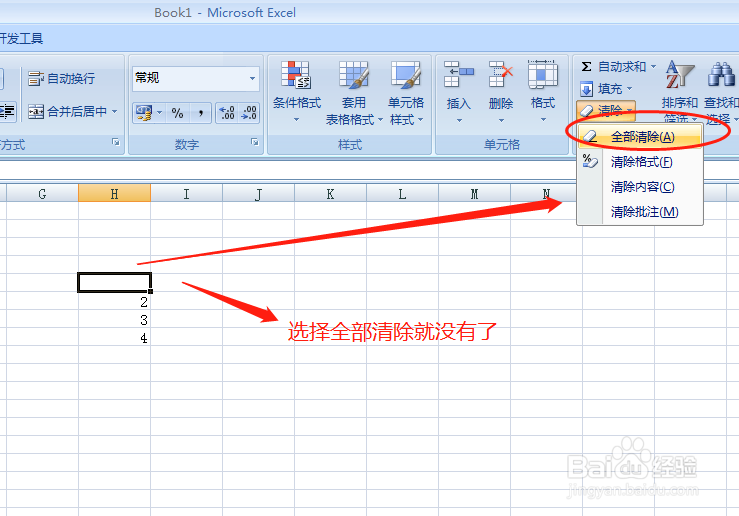Image resolution: width=739 pixels, height=516 pixels.
Task: Choose Clear Contents (清除内容) menu item
Action: (x=641, y=187)
